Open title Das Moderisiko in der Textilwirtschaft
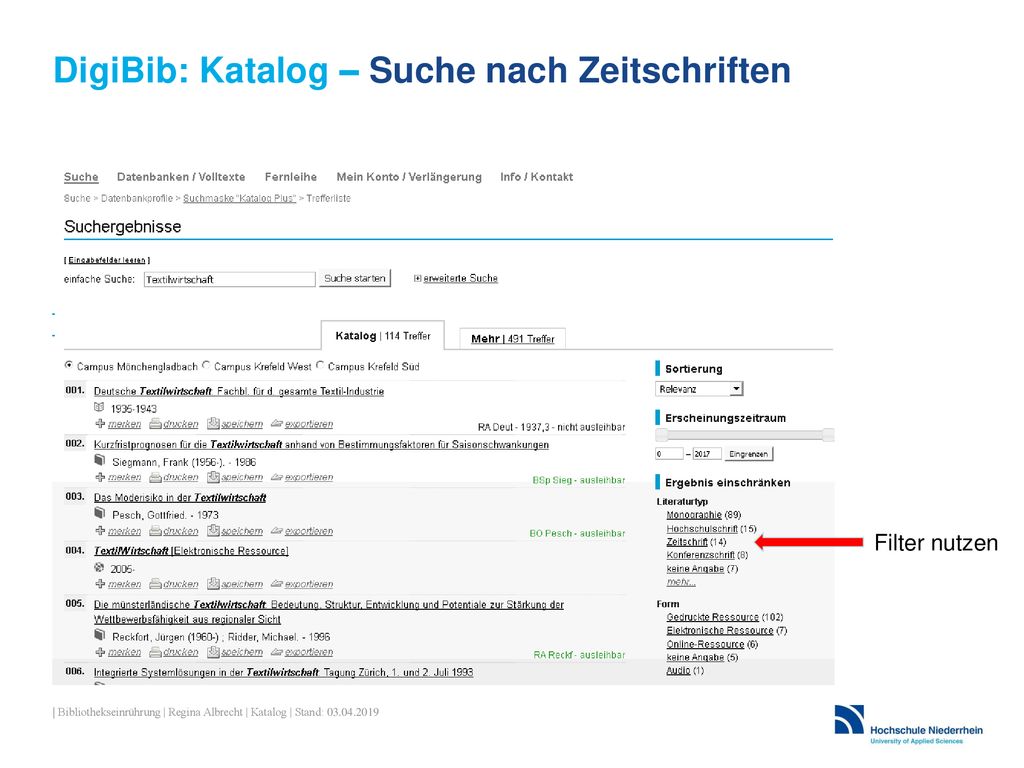This screenshot has height=768, width=1024. [x=180, y=498]
